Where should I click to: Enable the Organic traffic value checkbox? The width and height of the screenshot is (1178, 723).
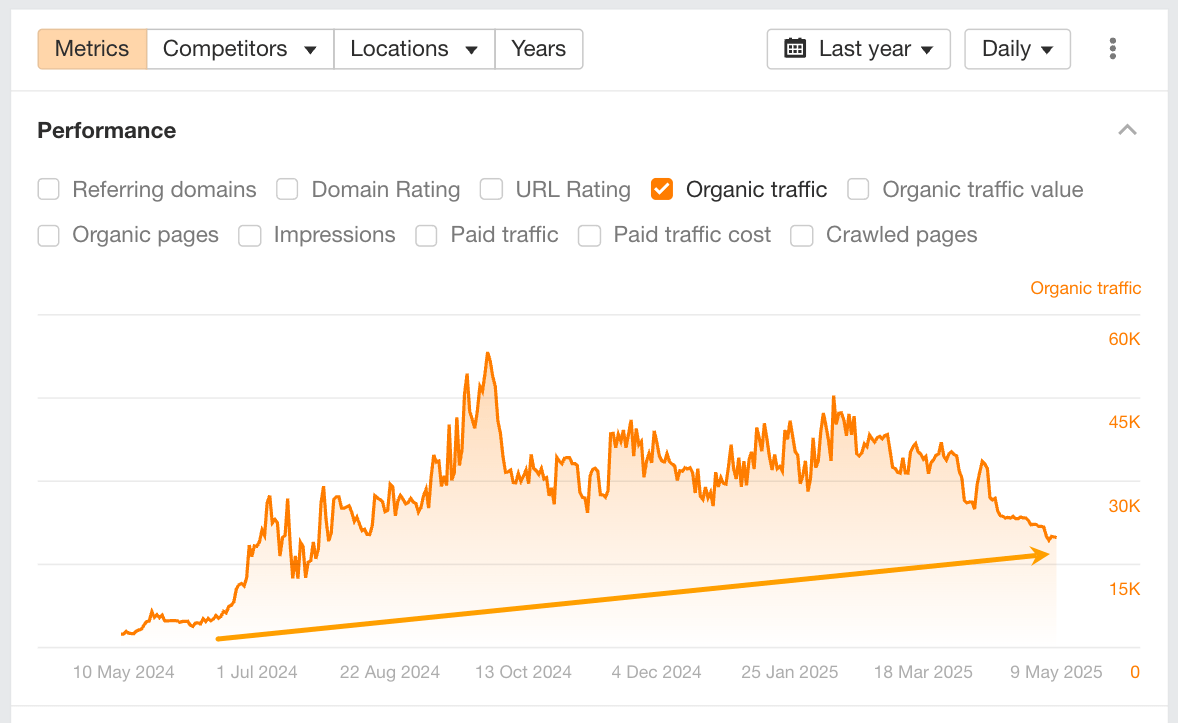click(858, 189)
